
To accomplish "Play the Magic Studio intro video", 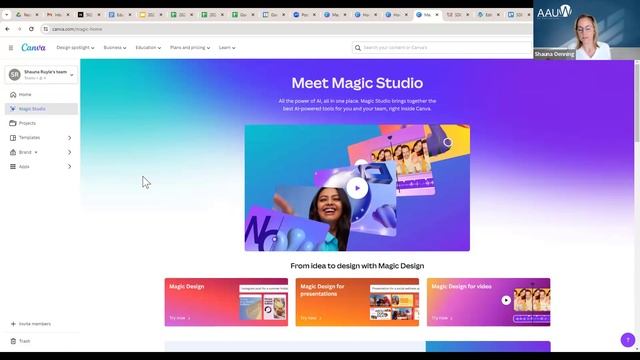I will [x=357, y=188].
